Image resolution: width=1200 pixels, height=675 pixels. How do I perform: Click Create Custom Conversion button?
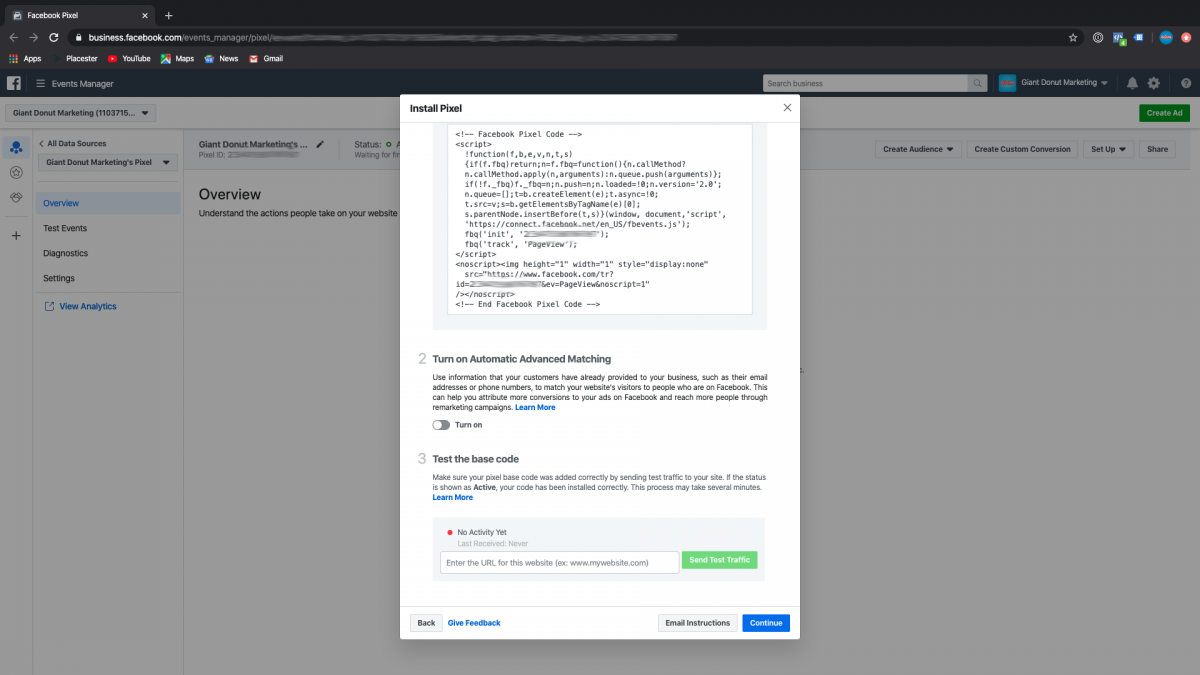tap(1022, 149)
